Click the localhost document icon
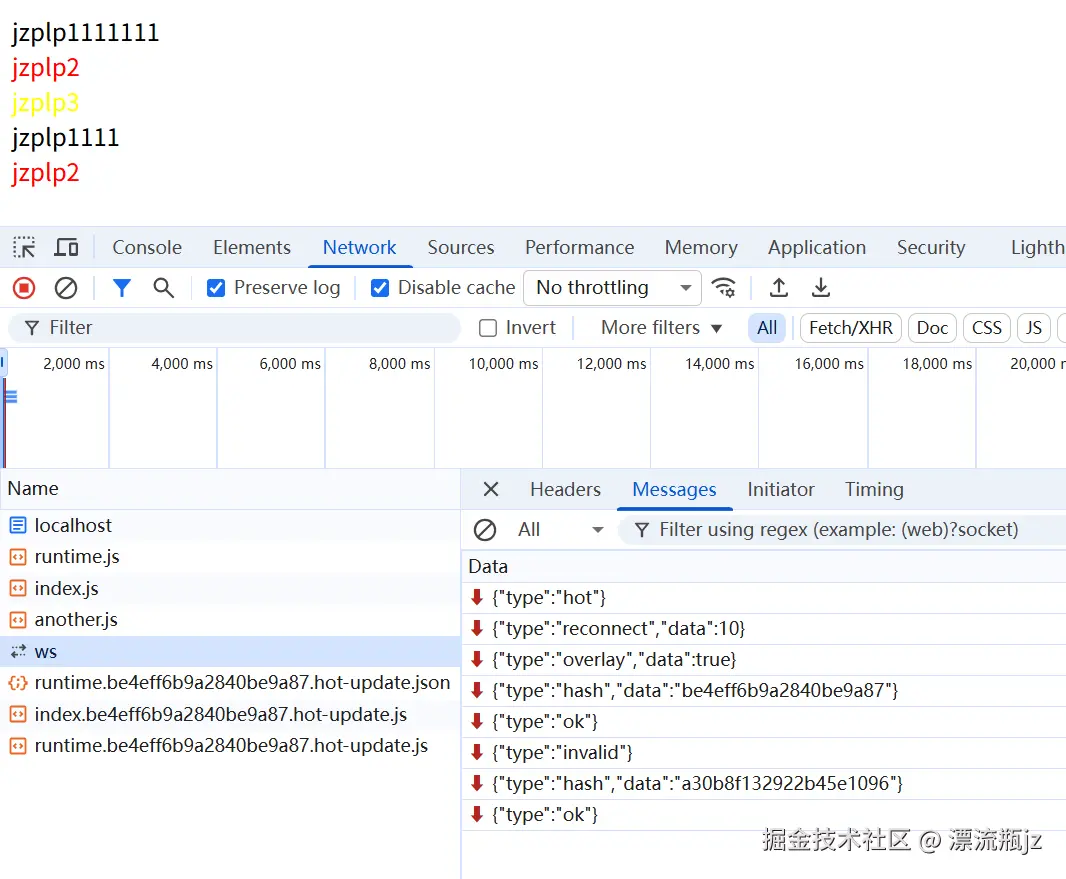 [x=18, y=525]
